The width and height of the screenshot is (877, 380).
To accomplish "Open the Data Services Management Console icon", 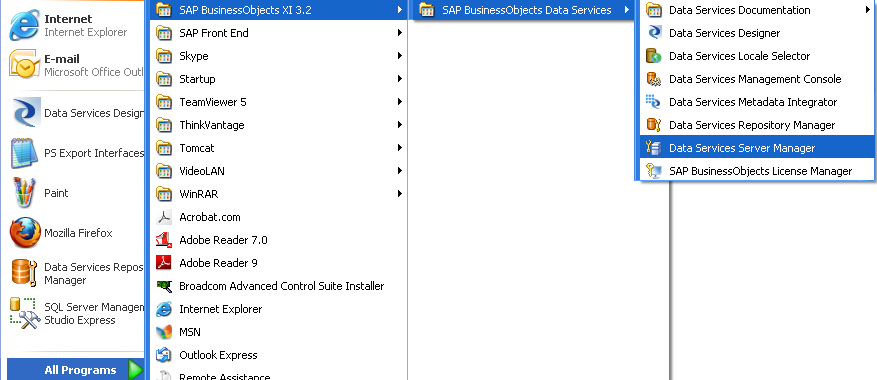I will [x=653, y=79].
